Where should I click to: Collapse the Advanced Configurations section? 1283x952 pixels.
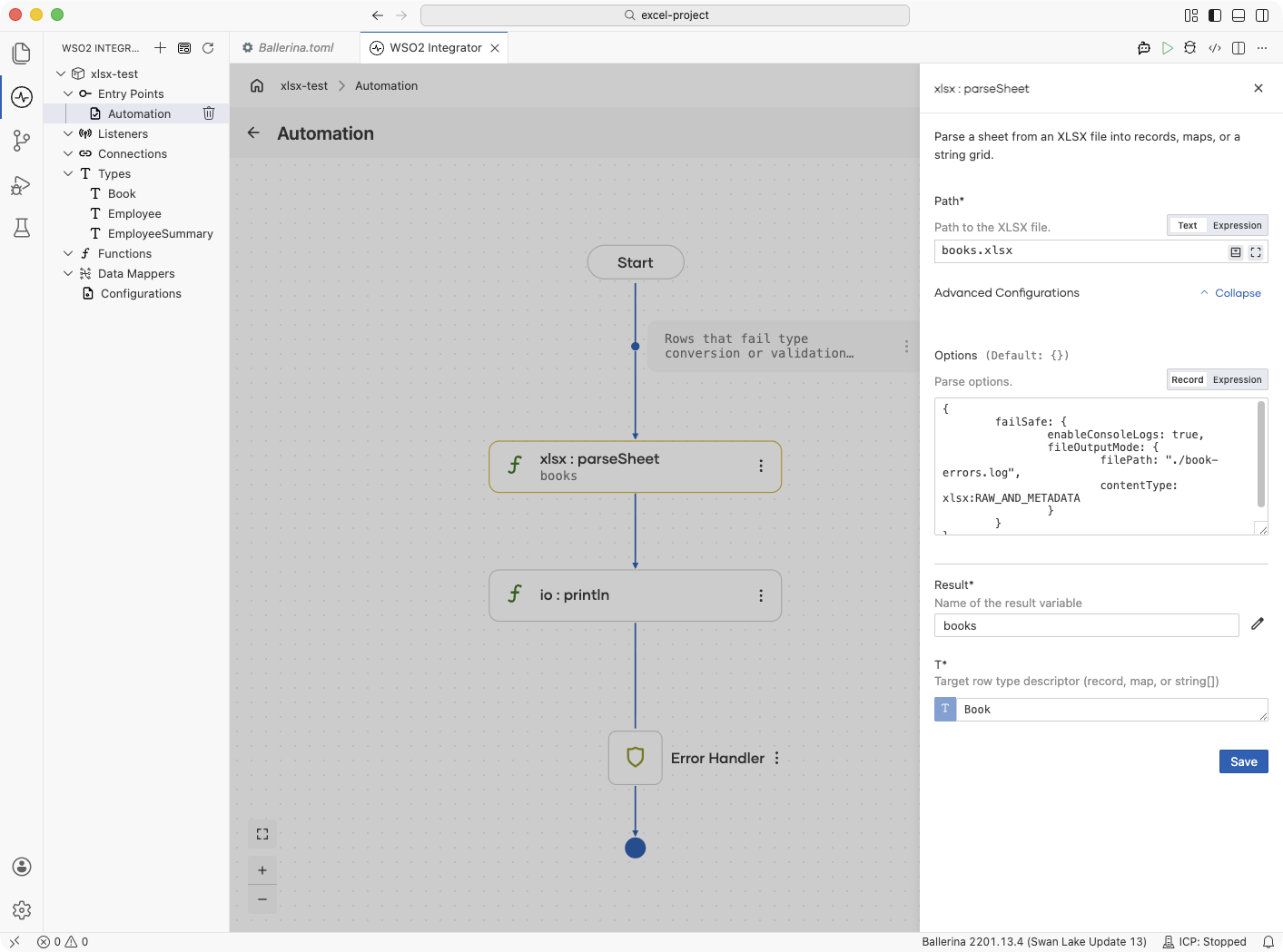(x=1230, y=293)
